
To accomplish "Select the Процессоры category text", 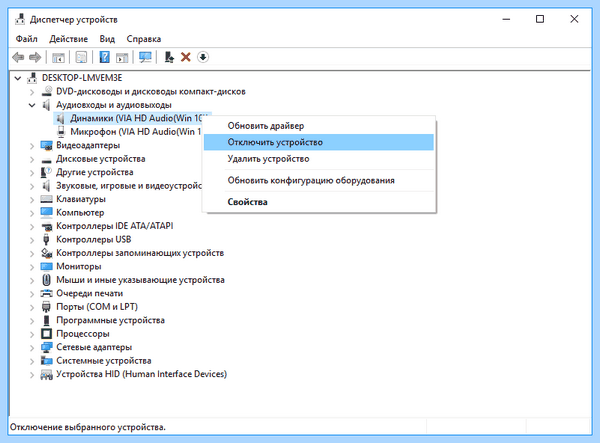I will click(x=83, y=334).
